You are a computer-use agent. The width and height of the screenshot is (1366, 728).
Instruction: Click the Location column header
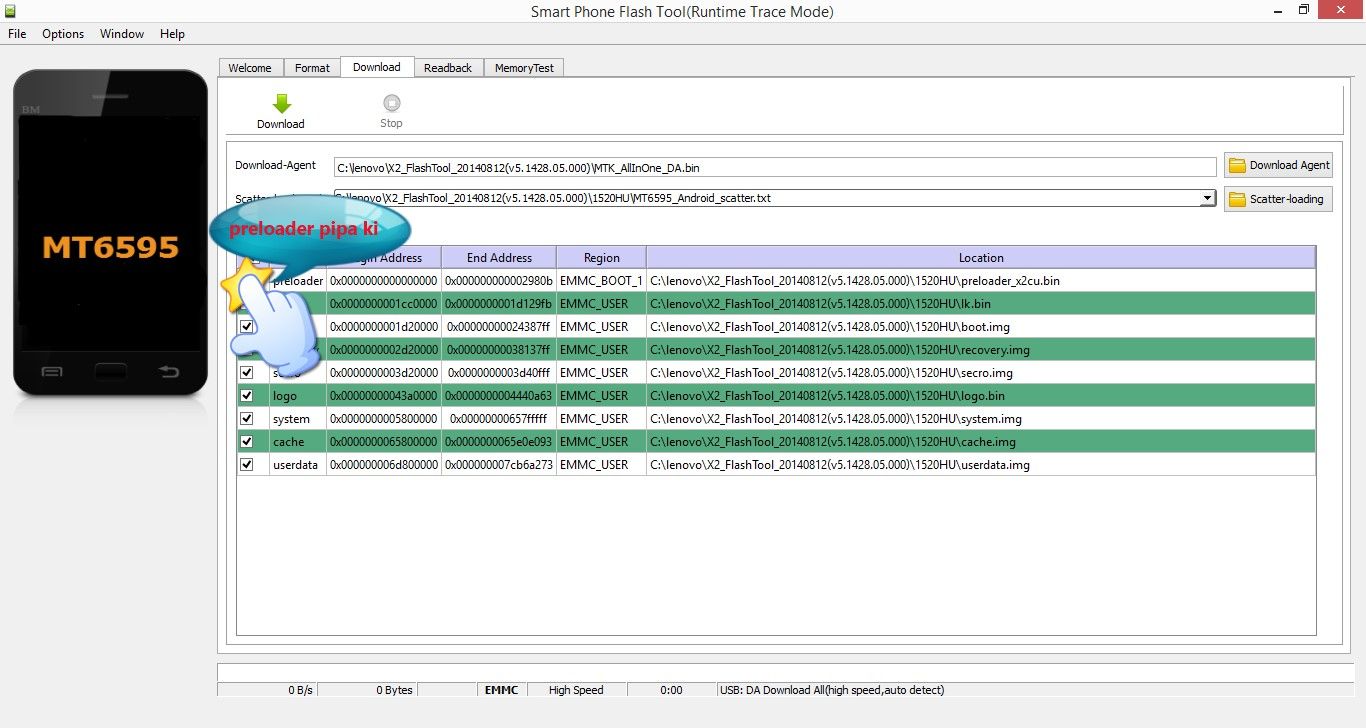[x=981, y=257]
